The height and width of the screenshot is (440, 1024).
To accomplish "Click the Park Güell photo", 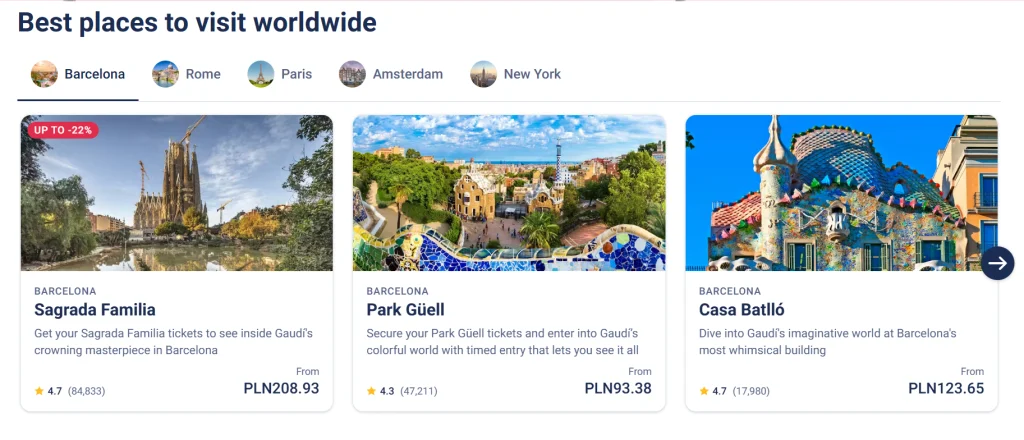I will tap(509, 193).
